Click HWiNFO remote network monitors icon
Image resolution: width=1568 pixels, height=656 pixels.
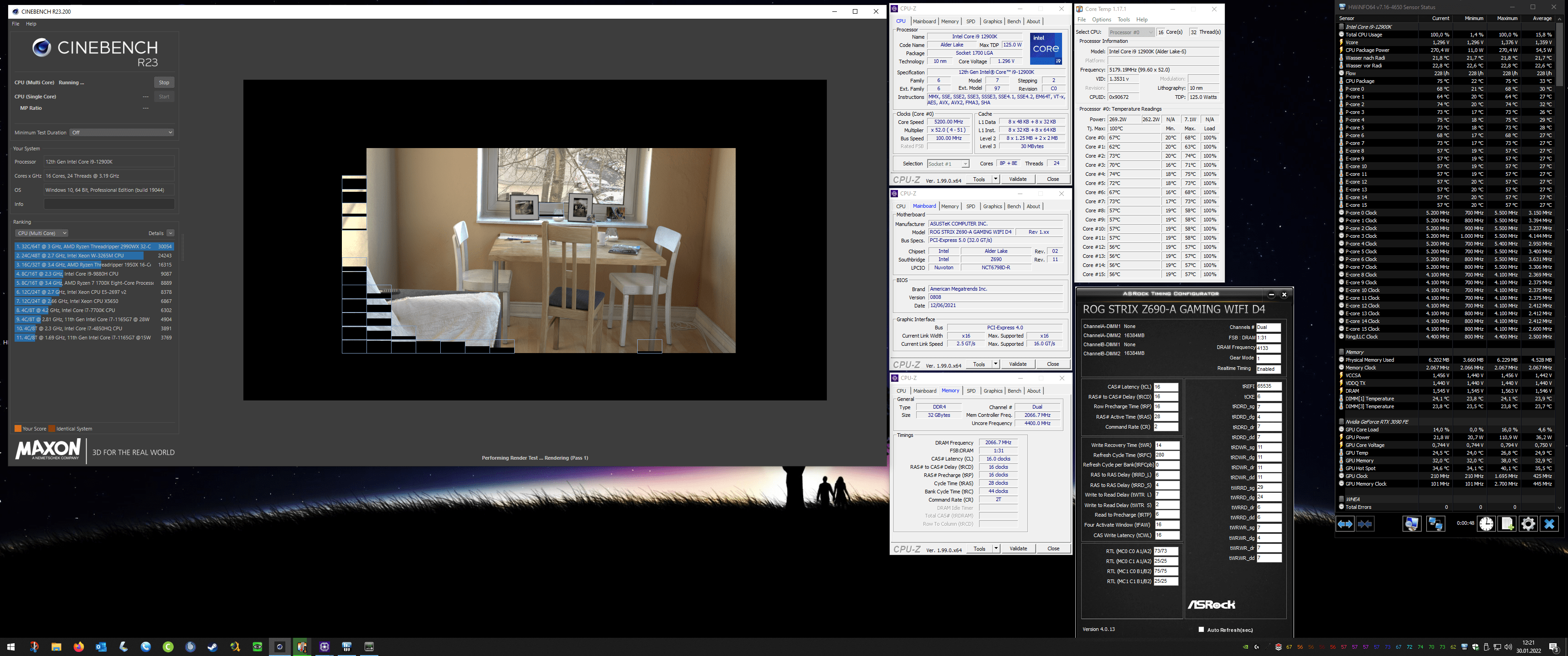click(1435, 523)
